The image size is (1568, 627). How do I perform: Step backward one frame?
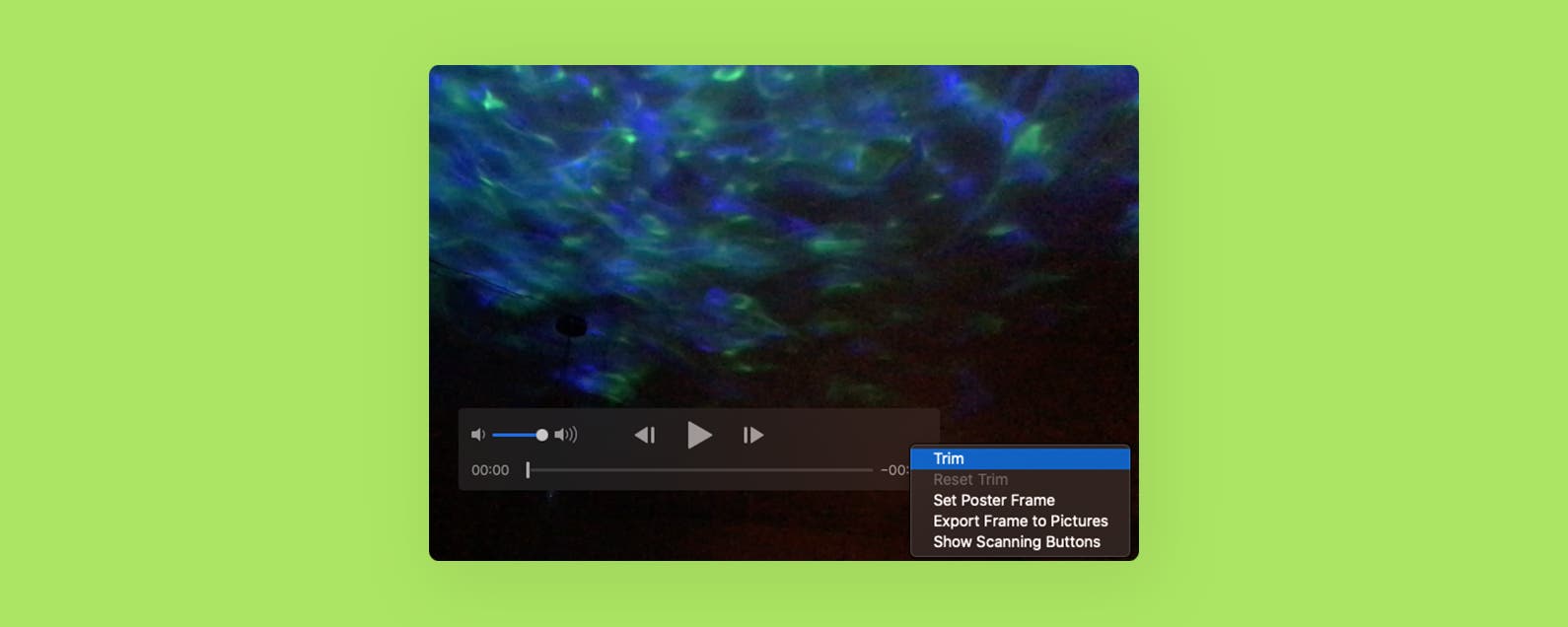[x=645, y=435]
